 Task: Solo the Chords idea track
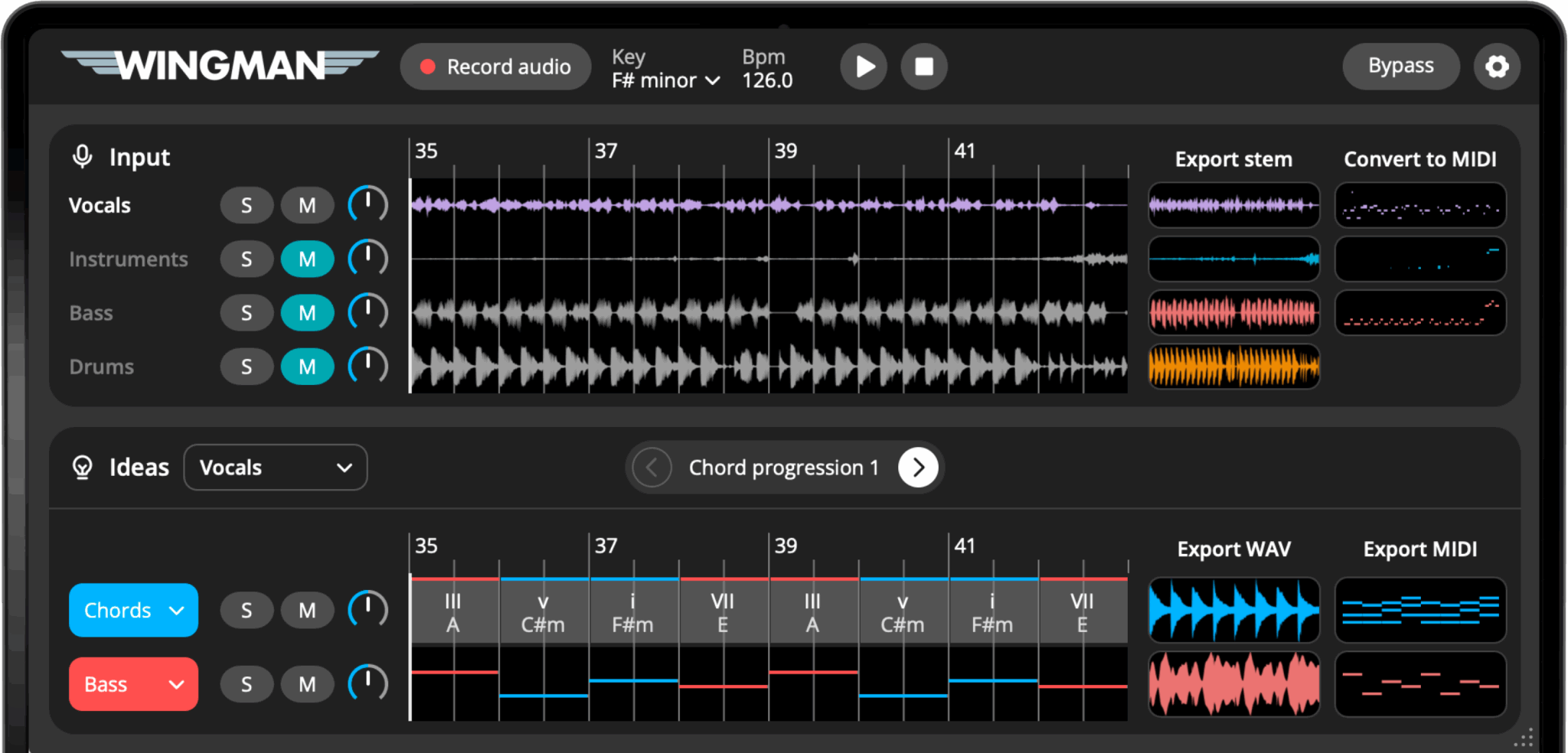247,610
